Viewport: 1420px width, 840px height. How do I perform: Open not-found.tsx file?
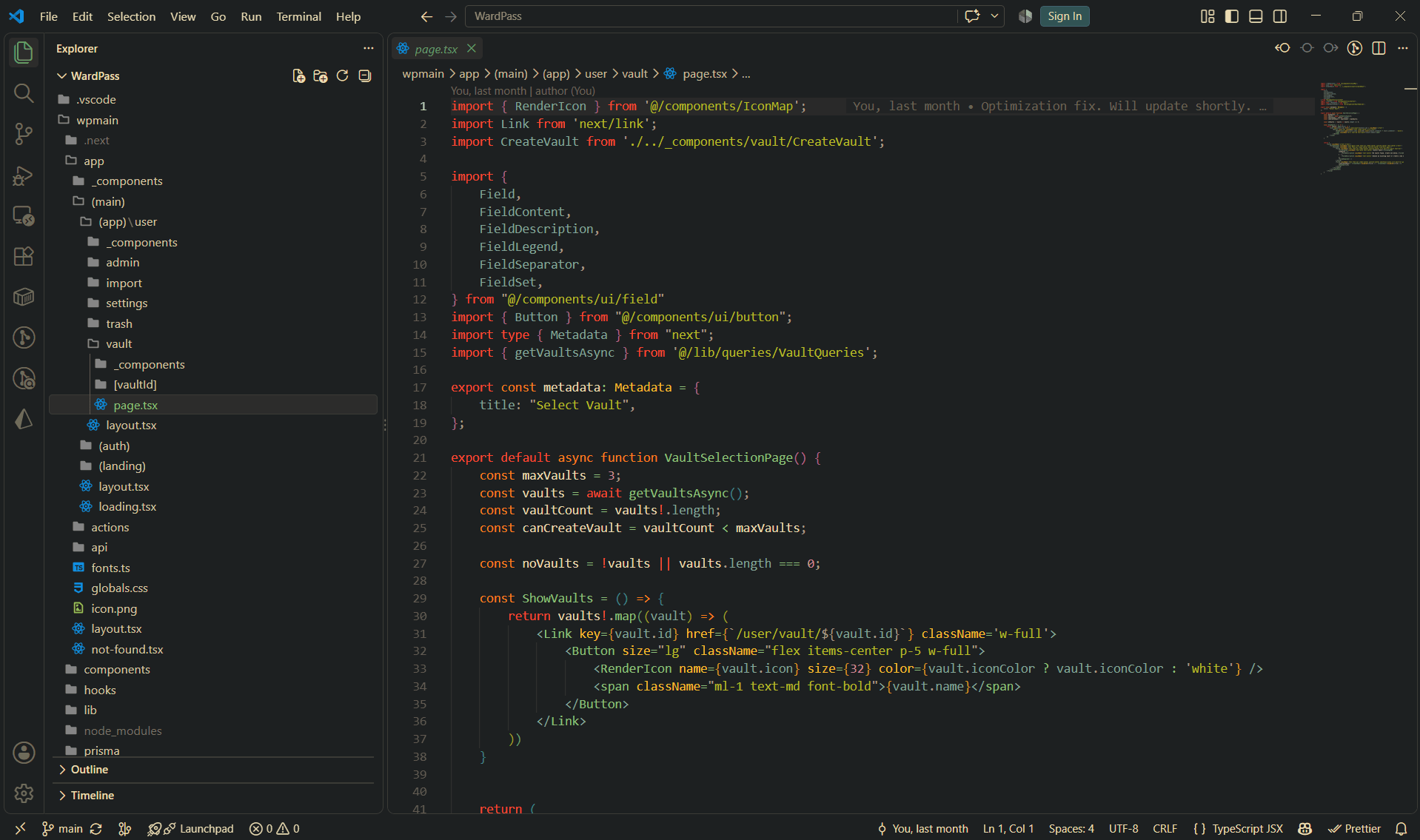click(127, 649)
